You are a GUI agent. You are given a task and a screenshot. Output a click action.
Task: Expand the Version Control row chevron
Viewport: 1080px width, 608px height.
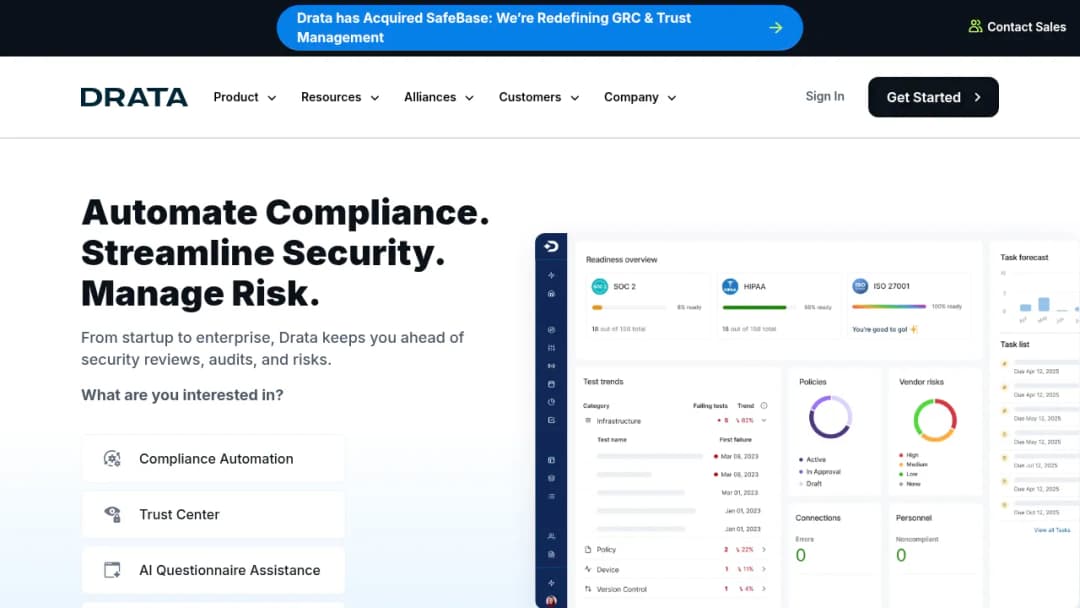point(764,589)
